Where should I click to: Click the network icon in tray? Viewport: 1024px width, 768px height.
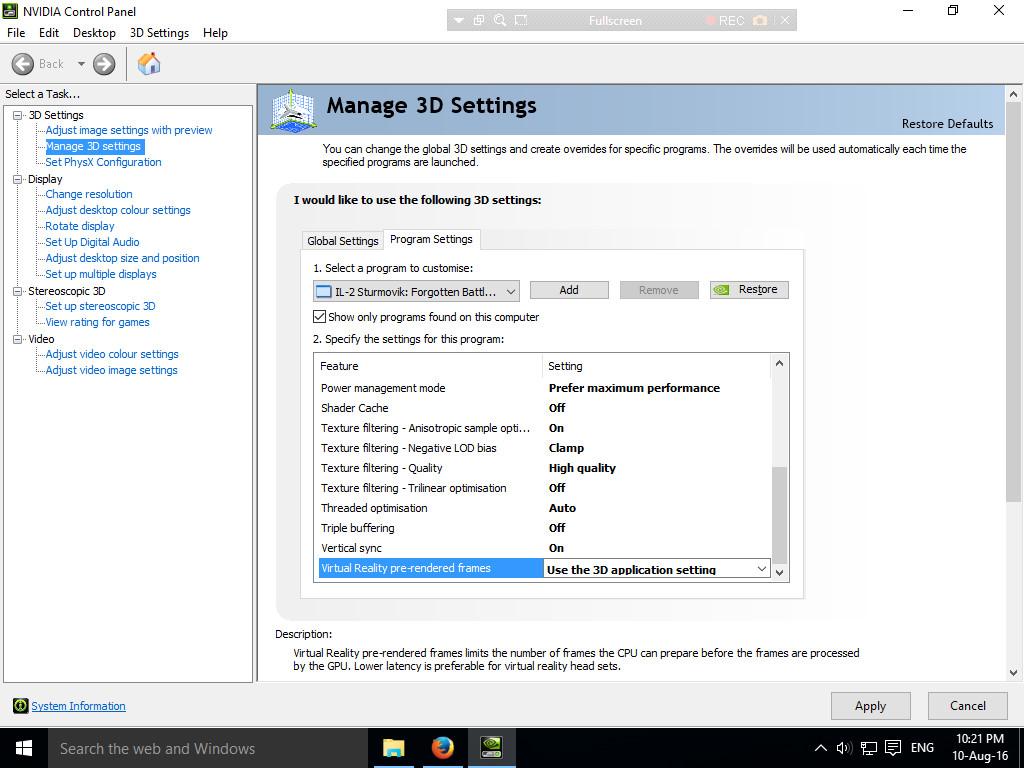click(869, 748)
